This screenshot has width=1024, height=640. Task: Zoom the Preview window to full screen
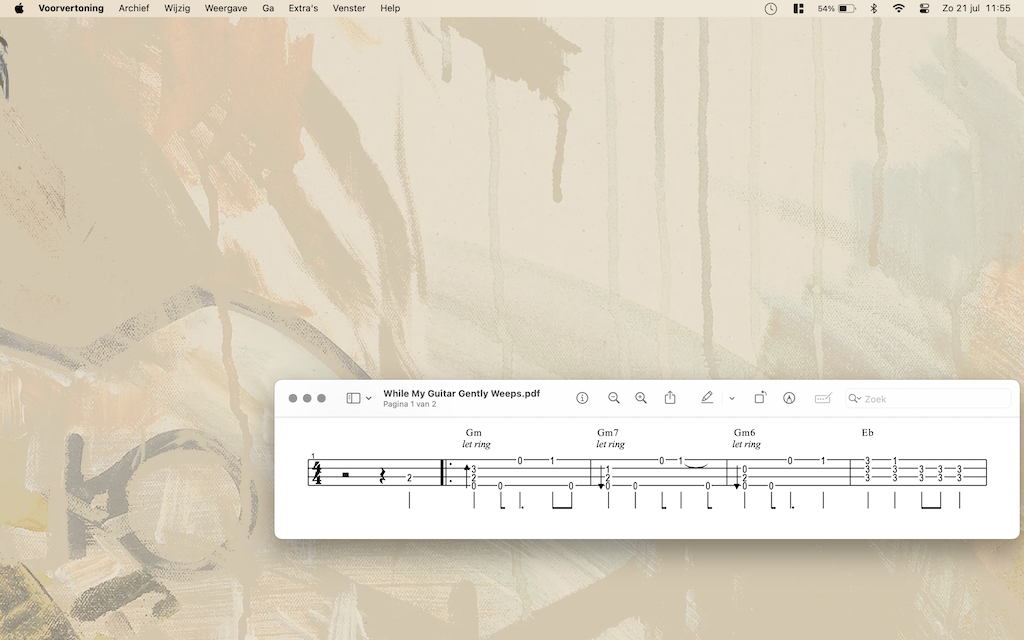tap(321, 398)
